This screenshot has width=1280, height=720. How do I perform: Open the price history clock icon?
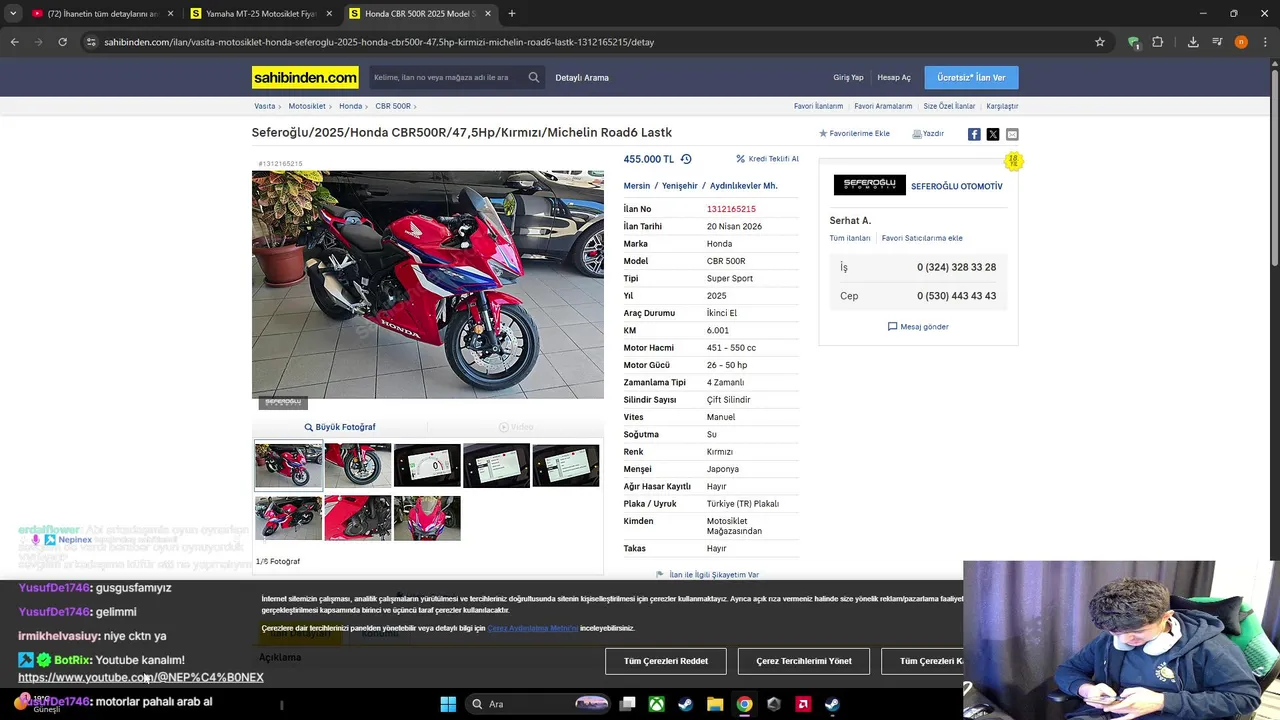[686, 159]
